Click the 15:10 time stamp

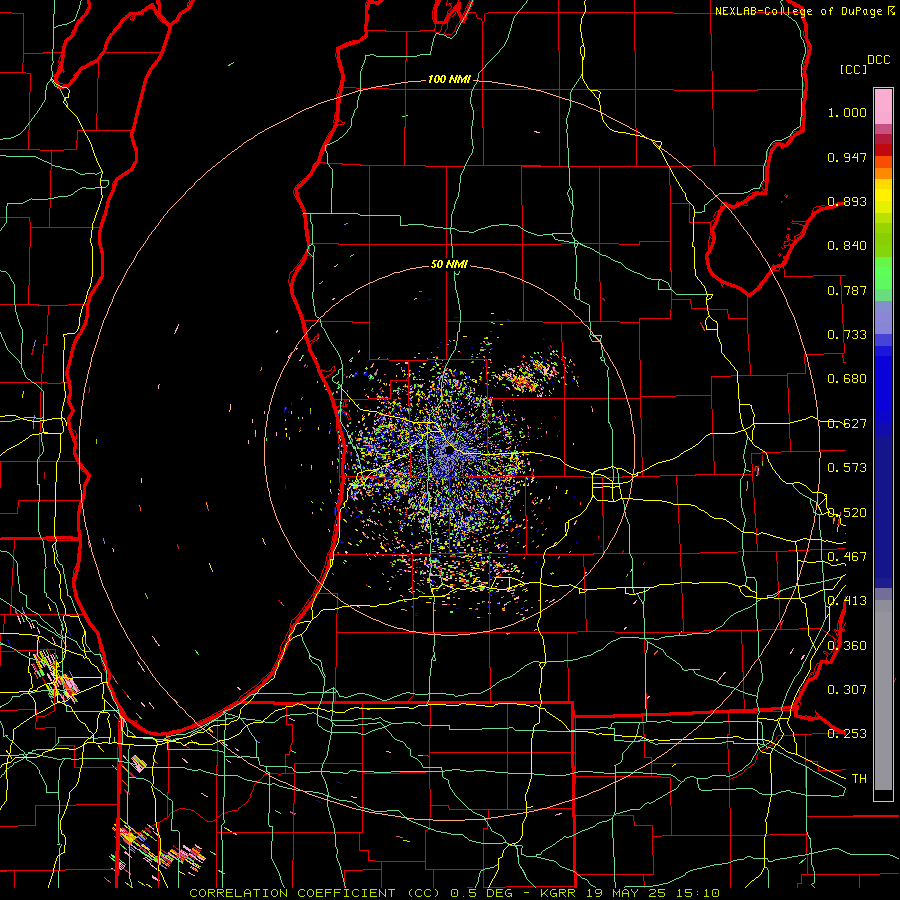[x=697, y=893]
